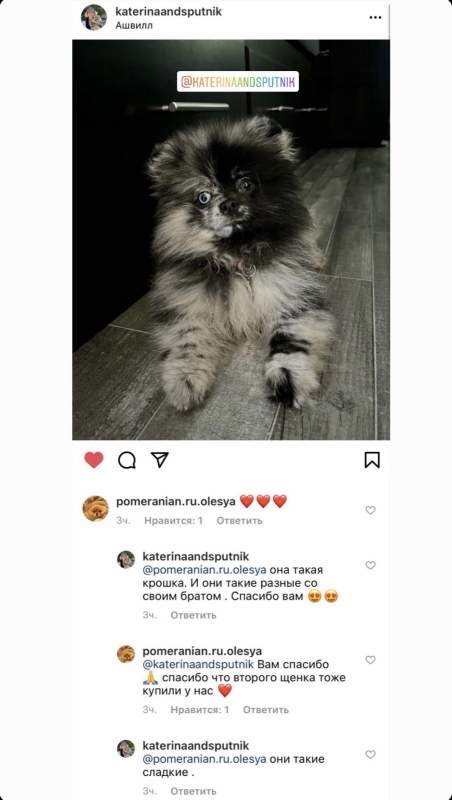The width and height of the screenshot is (452, 800).
Task: Open katerinaandsputnik profile picture in header
Action: tap(94, 18)
